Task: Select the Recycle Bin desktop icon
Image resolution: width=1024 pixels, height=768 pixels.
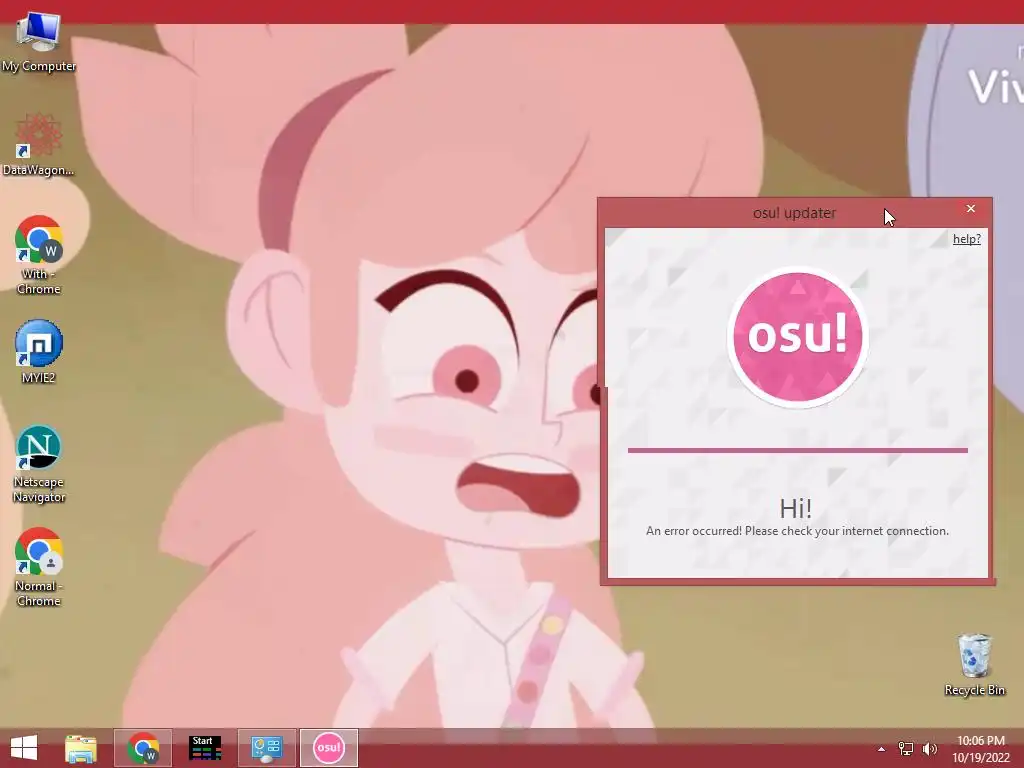Action: pos(974,664)
